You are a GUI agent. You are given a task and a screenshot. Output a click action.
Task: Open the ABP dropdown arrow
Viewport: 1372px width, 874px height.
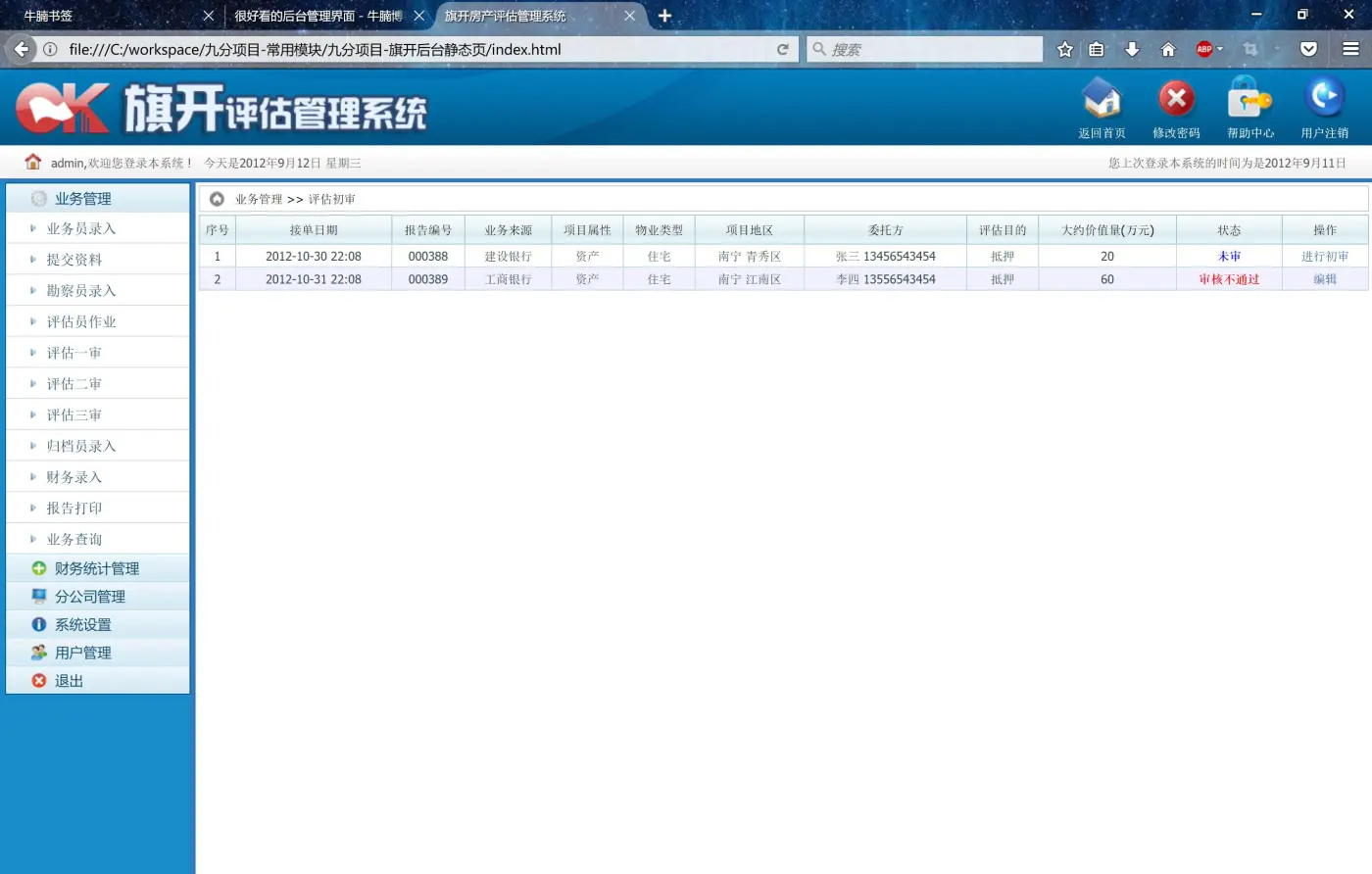[1220, 49]
